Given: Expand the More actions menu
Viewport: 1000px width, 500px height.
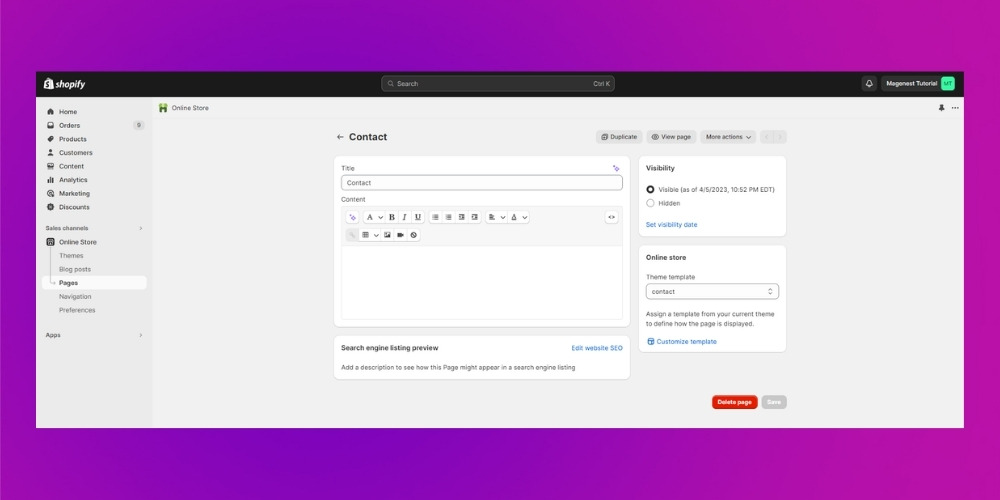Looking at the screenshot, I should pyautogui.click(x=727, y=137).
